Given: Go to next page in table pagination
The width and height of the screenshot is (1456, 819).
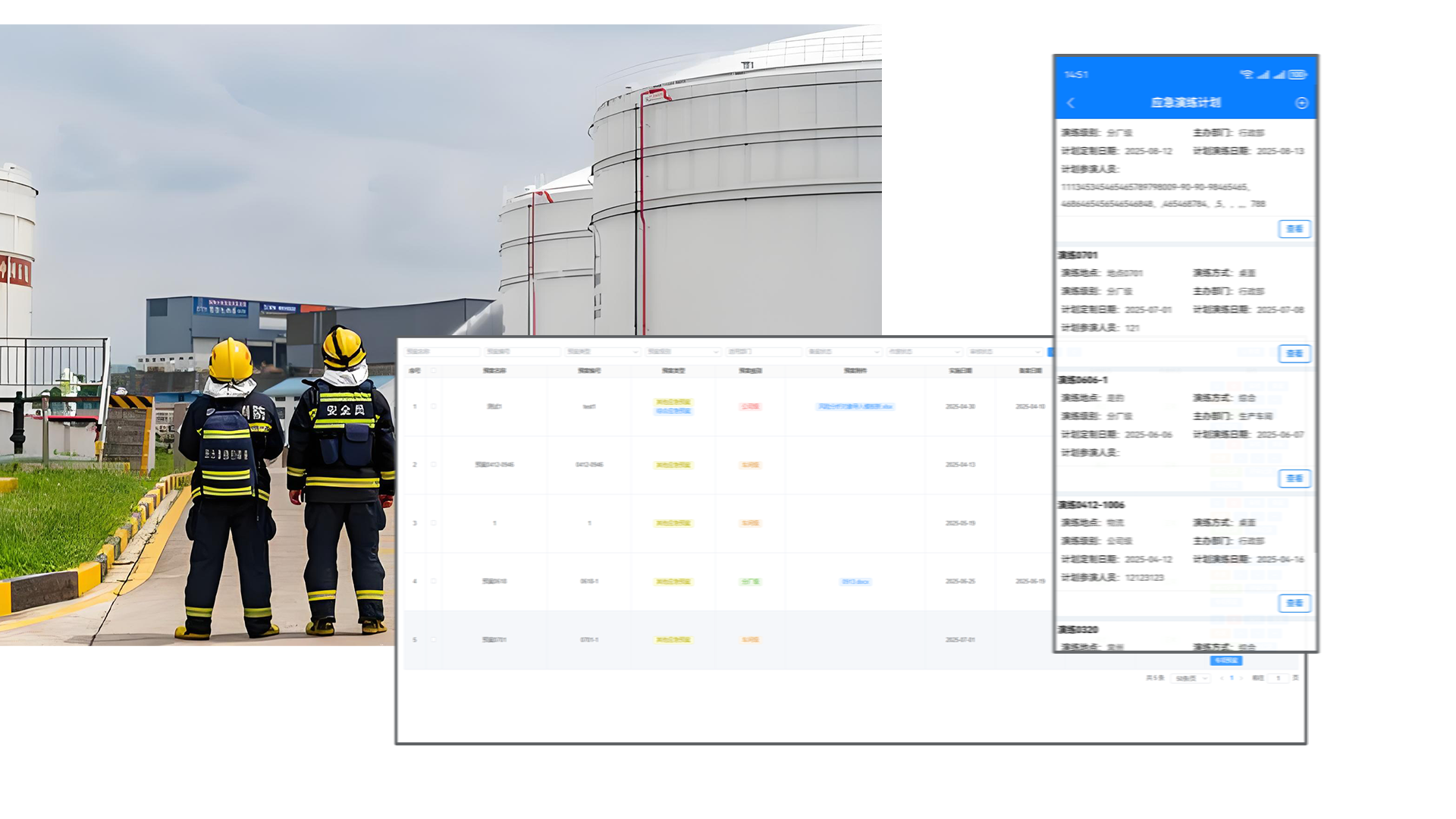Looking at the screenshot, I should pyautogui.click(x=1241, y=678).
